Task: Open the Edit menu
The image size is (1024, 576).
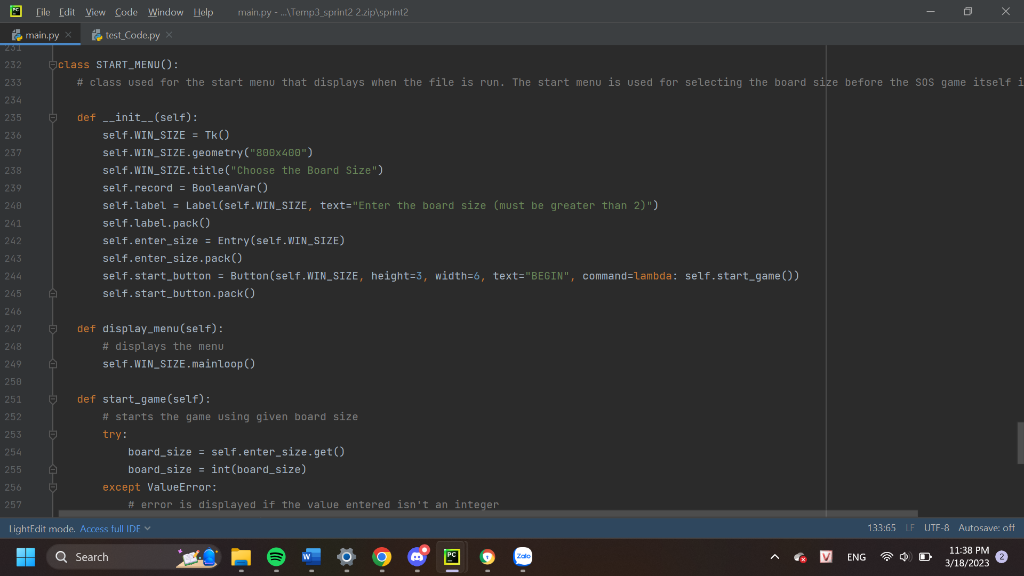Action: click(x=67, y=12)
